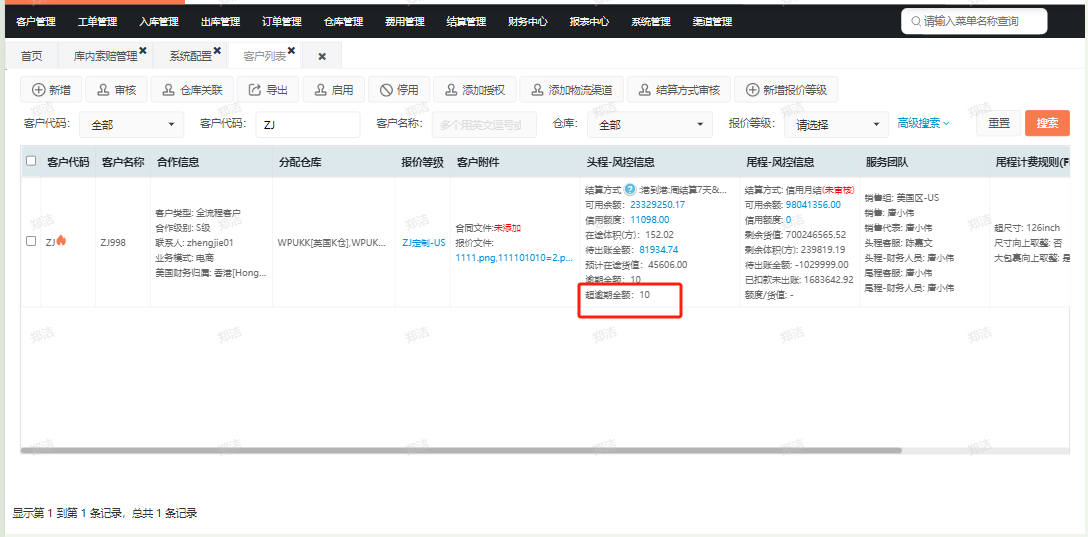The width and height of the screenshot is (1088, 537).
Task: Click the 头程-风控信息 column header
Action: click(620, 162)
